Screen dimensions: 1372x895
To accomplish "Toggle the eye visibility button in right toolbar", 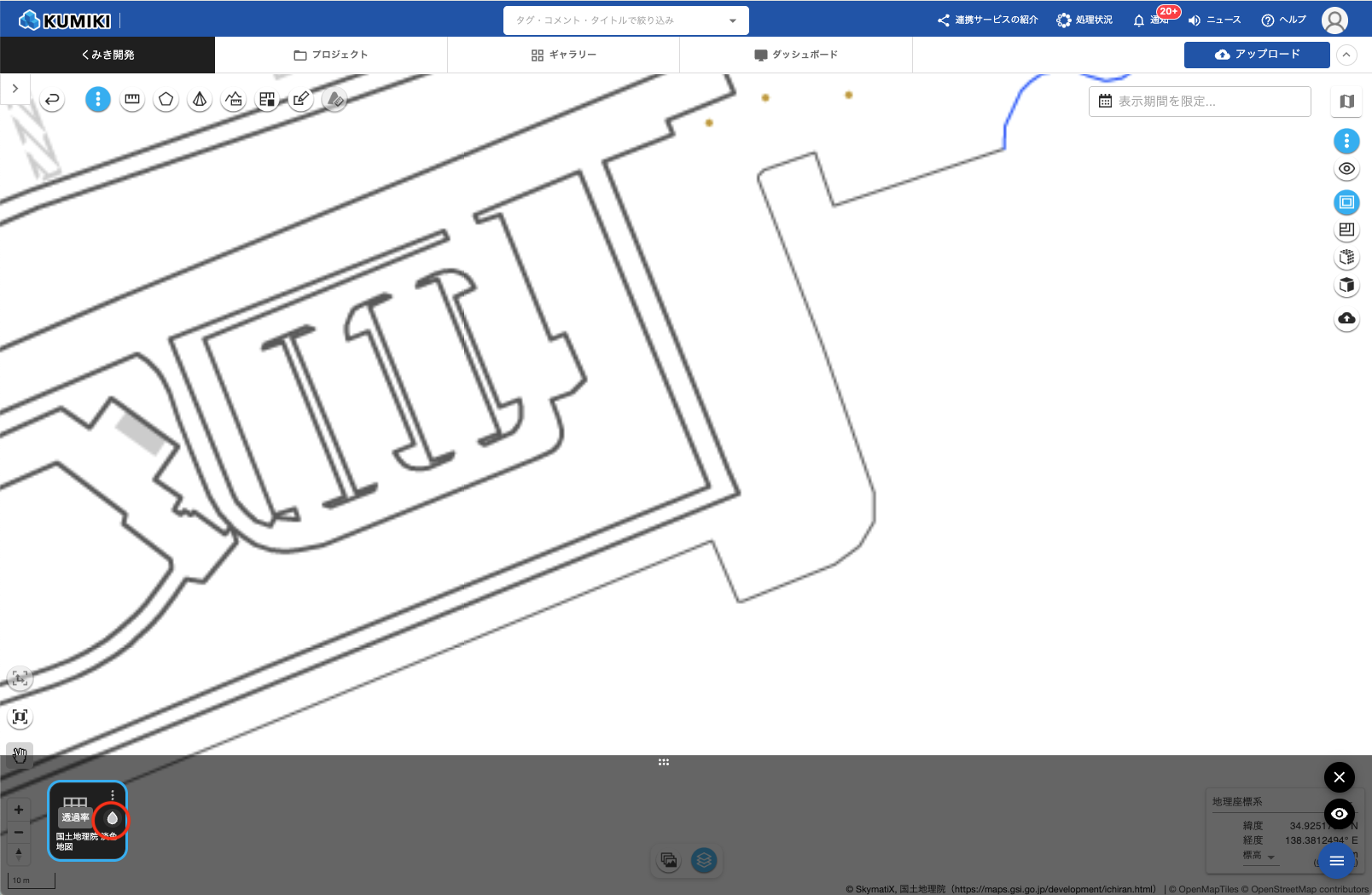I will pyautogui.click(x=1346, y=169).
